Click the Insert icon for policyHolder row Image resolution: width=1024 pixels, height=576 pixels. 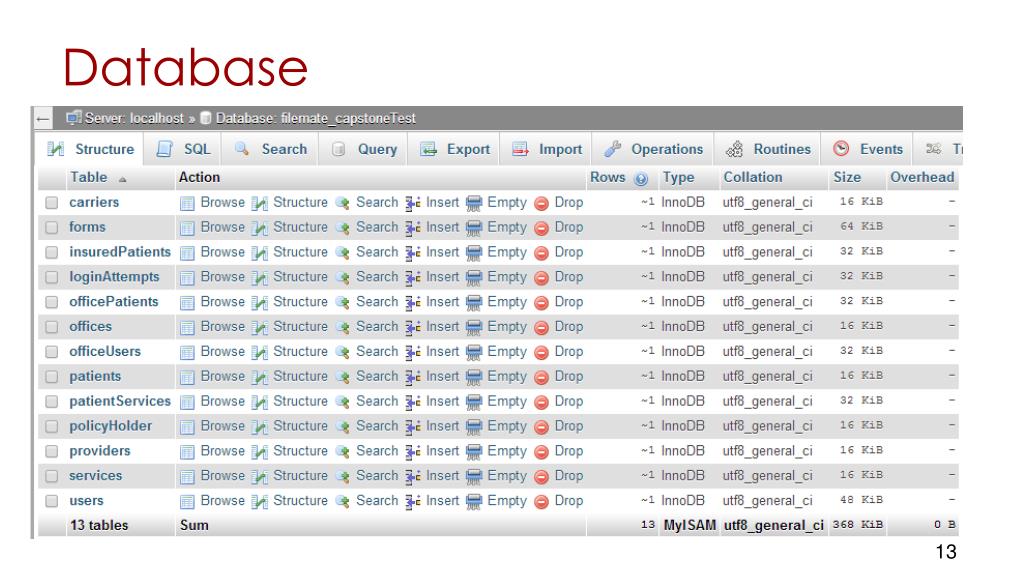point(413,426)
